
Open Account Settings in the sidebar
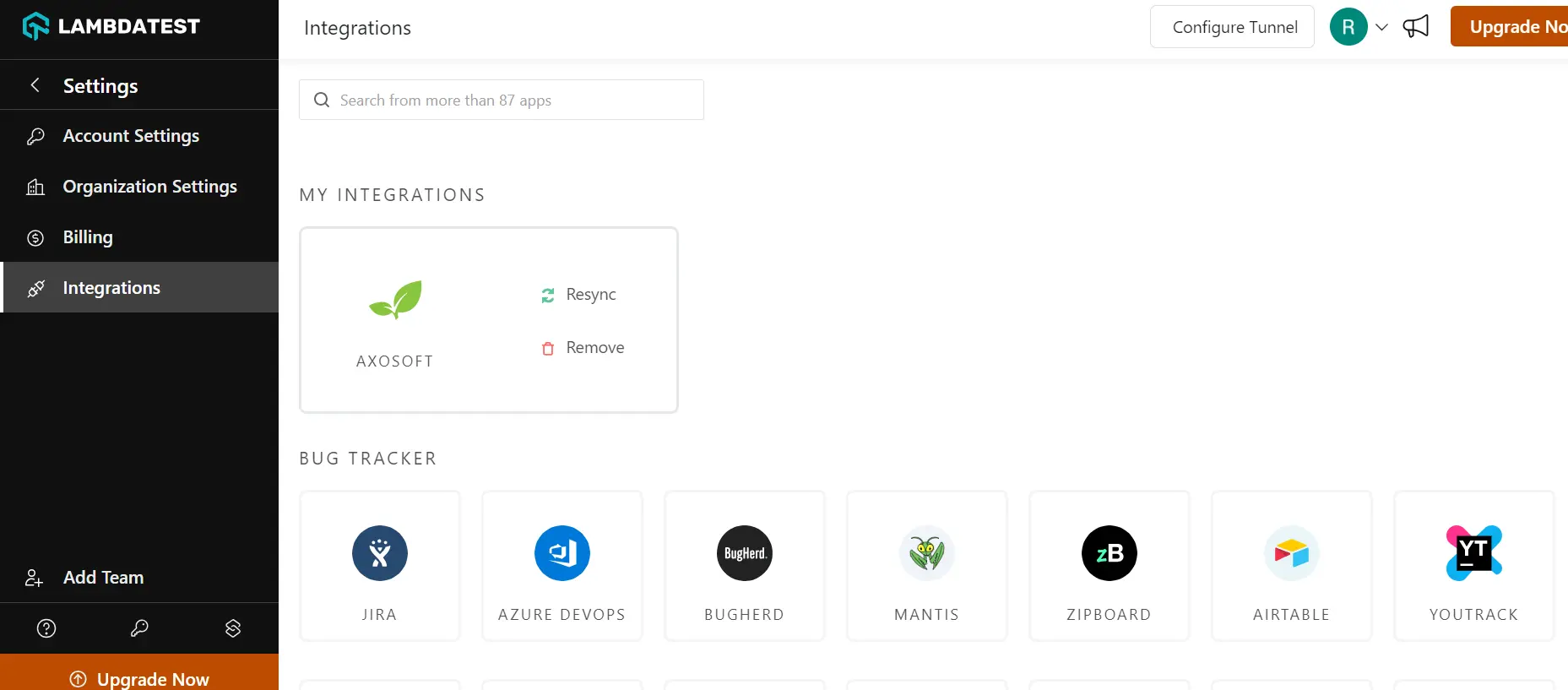[x=131, y=136]
